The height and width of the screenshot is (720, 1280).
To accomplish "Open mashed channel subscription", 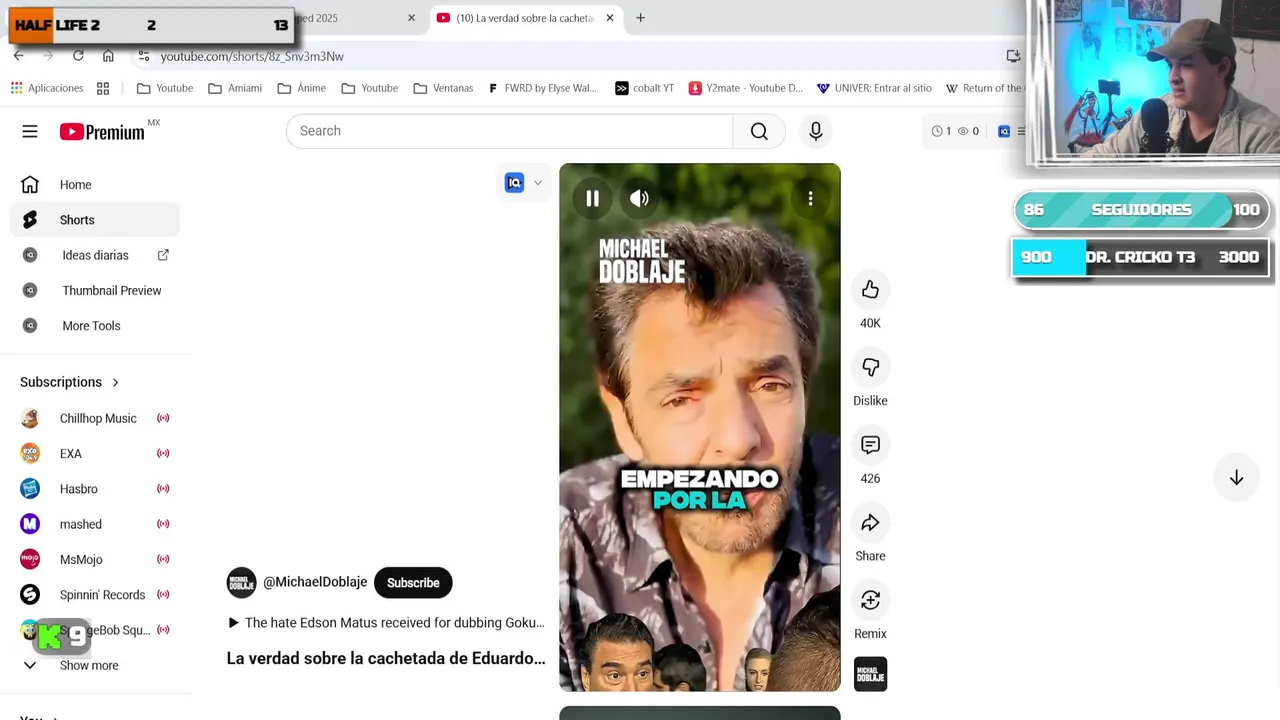I will (x=95, y=524).
